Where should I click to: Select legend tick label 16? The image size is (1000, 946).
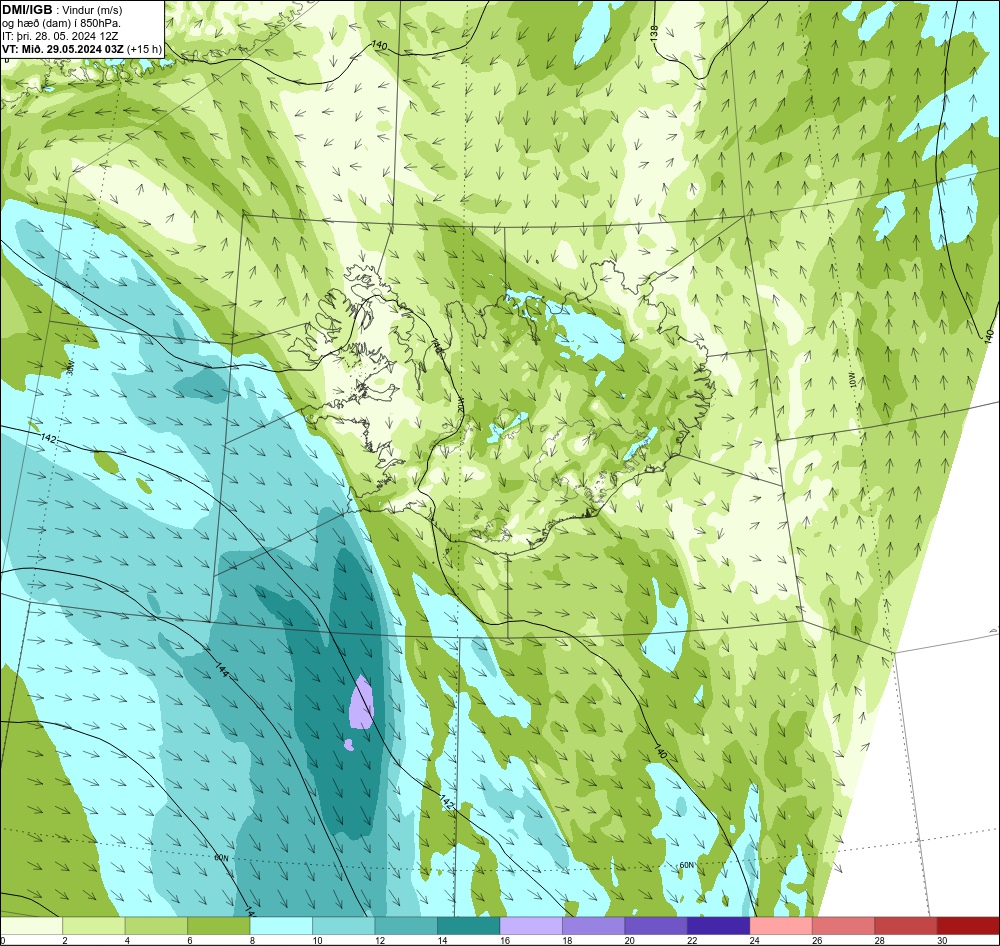click(x=504, y=940)
